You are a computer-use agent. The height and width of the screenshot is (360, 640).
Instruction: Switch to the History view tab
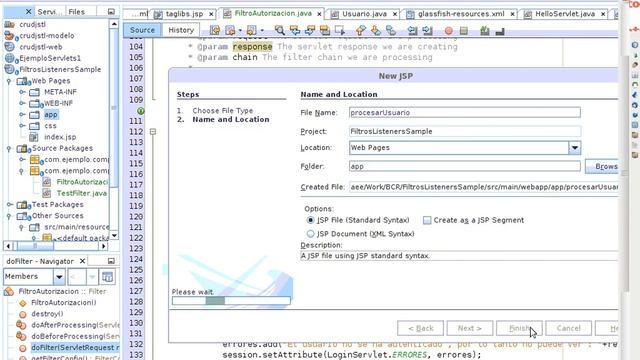click(181, 30)
